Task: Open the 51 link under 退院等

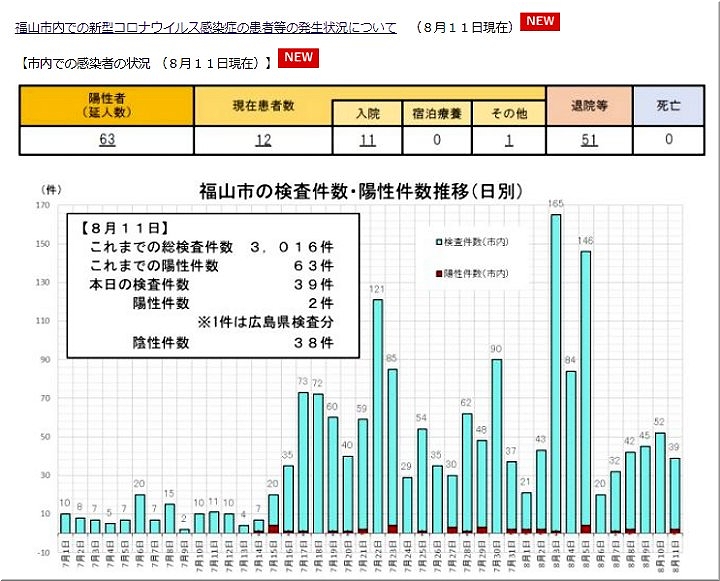Action: [588, 140]
